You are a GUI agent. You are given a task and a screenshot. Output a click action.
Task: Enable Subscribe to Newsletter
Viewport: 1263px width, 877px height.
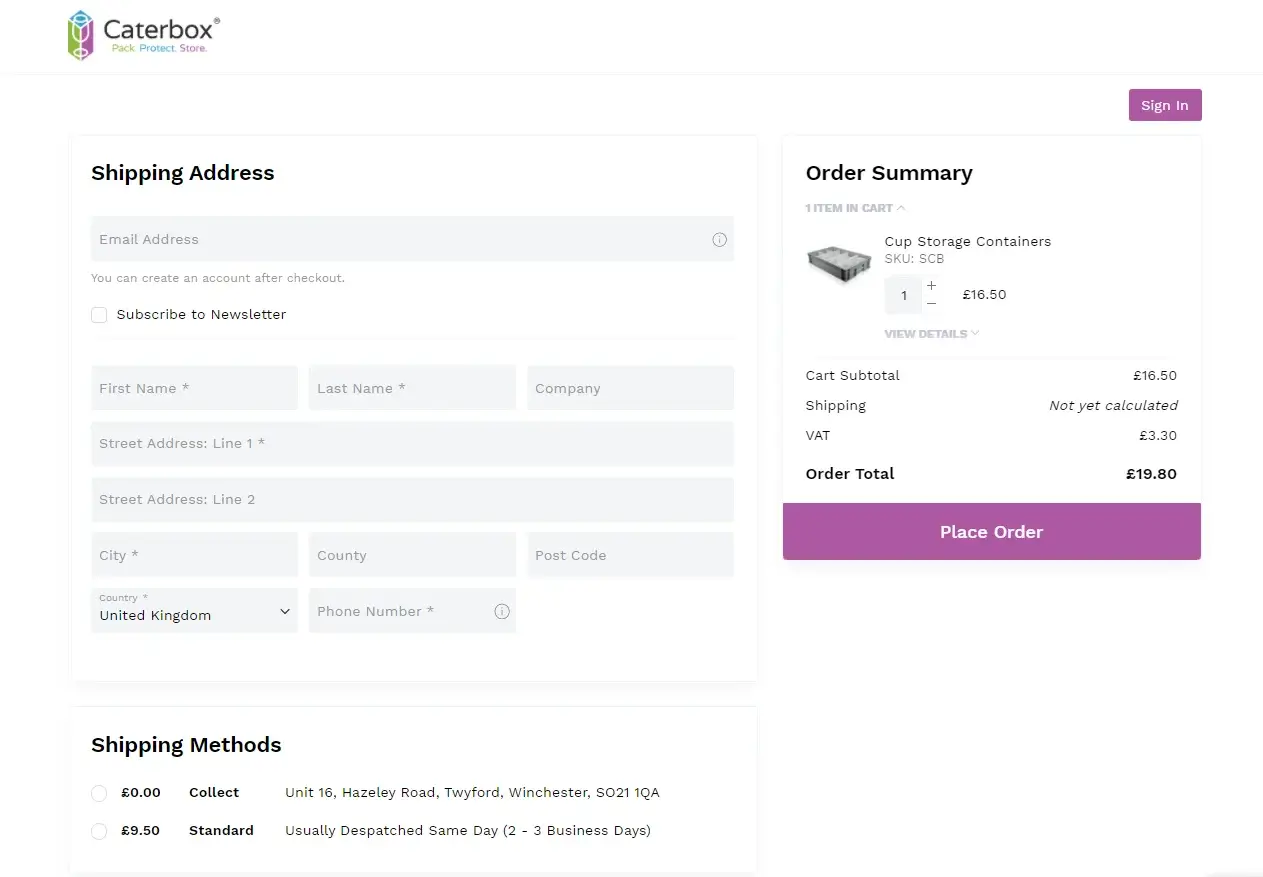(99, 314)
